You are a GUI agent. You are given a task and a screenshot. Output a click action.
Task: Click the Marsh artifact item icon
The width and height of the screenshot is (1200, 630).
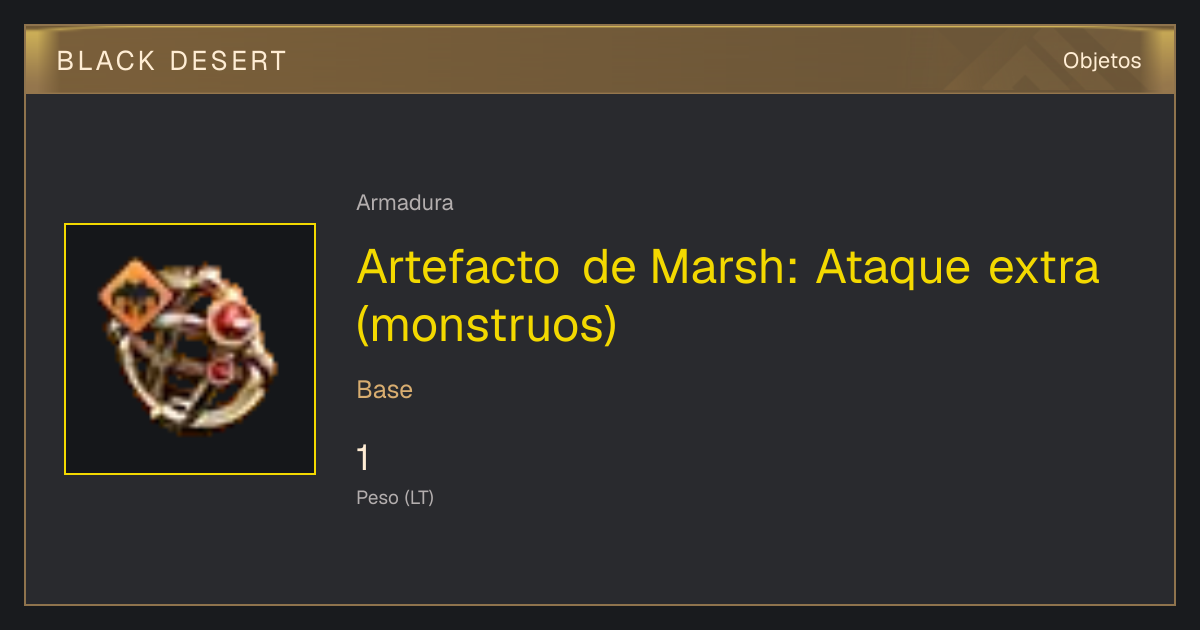190,349
